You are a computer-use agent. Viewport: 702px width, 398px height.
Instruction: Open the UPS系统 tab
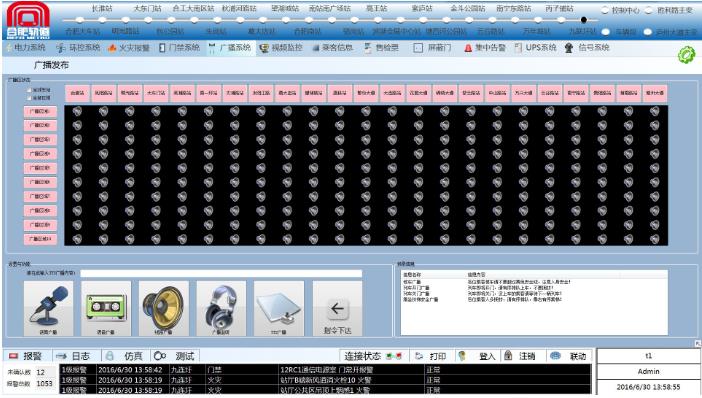(x=535, y=47)
